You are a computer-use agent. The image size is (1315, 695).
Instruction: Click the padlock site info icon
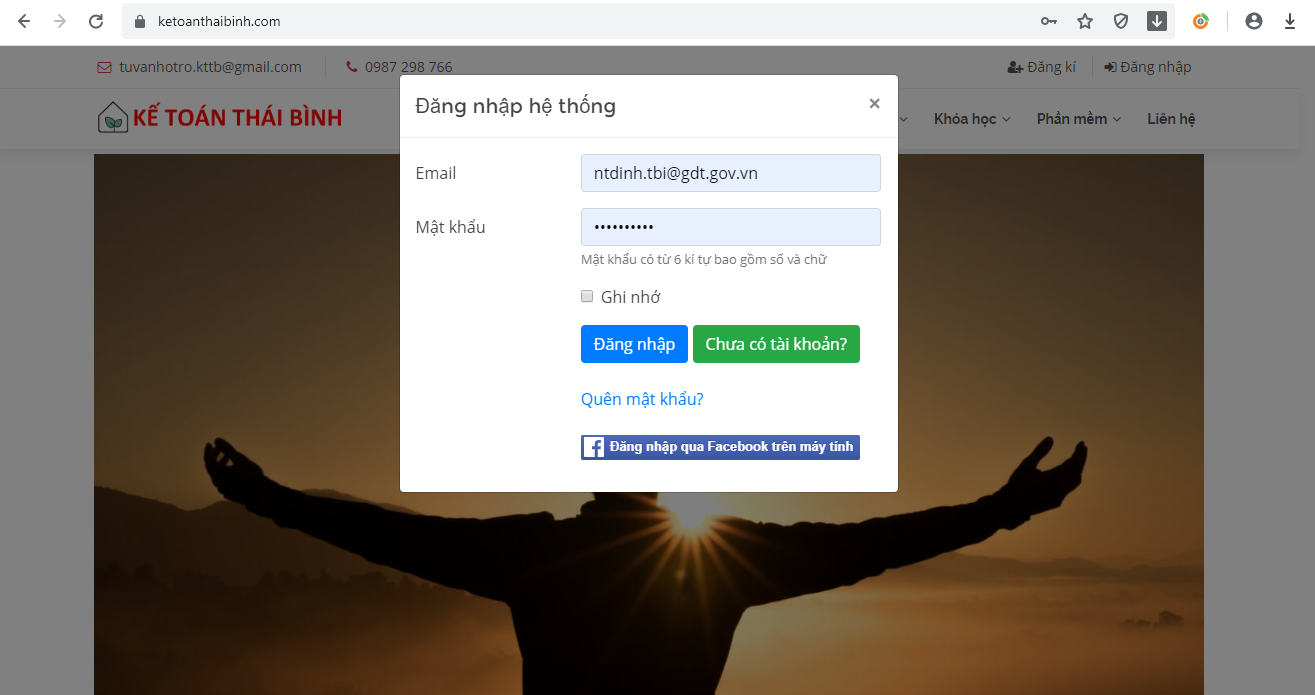(140, 21)
